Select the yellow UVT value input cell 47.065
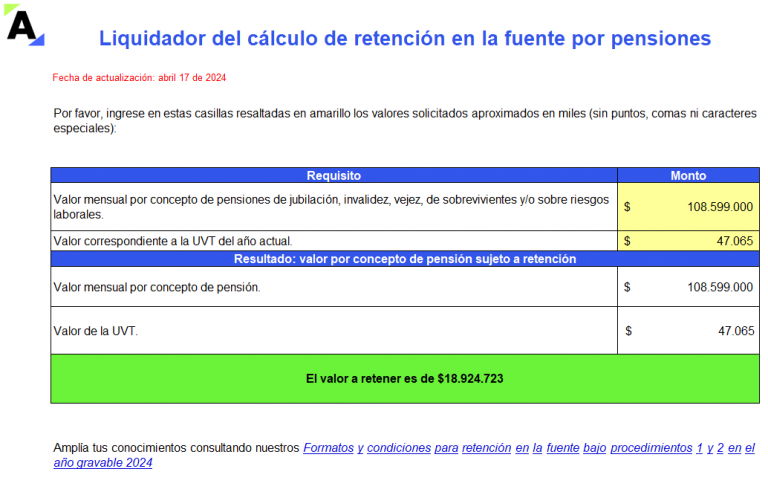The image size is (768, 492). [688, 241]
